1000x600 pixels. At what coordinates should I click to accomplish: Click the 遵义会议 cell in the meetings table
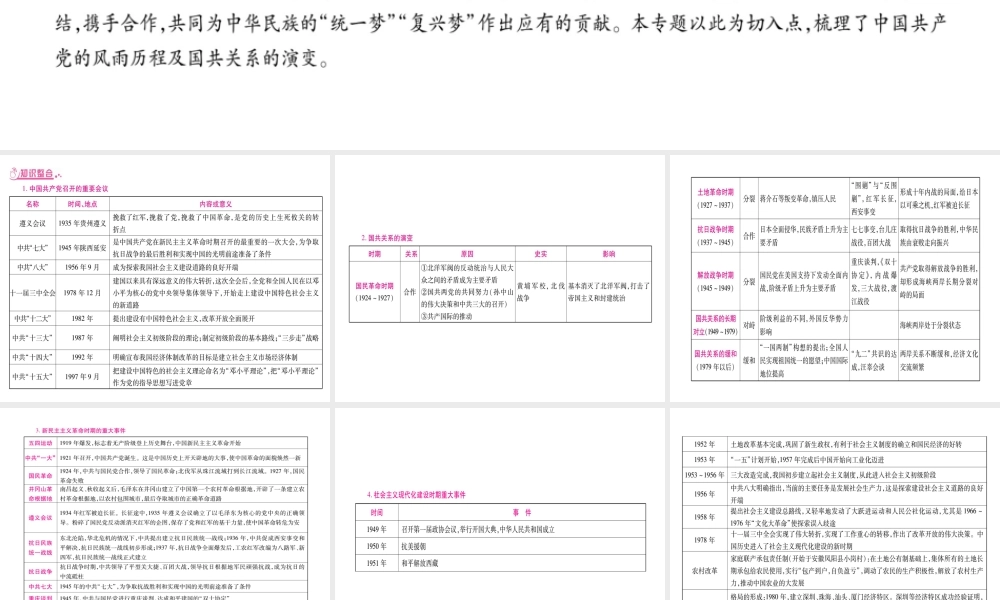(x=33, y=223)
